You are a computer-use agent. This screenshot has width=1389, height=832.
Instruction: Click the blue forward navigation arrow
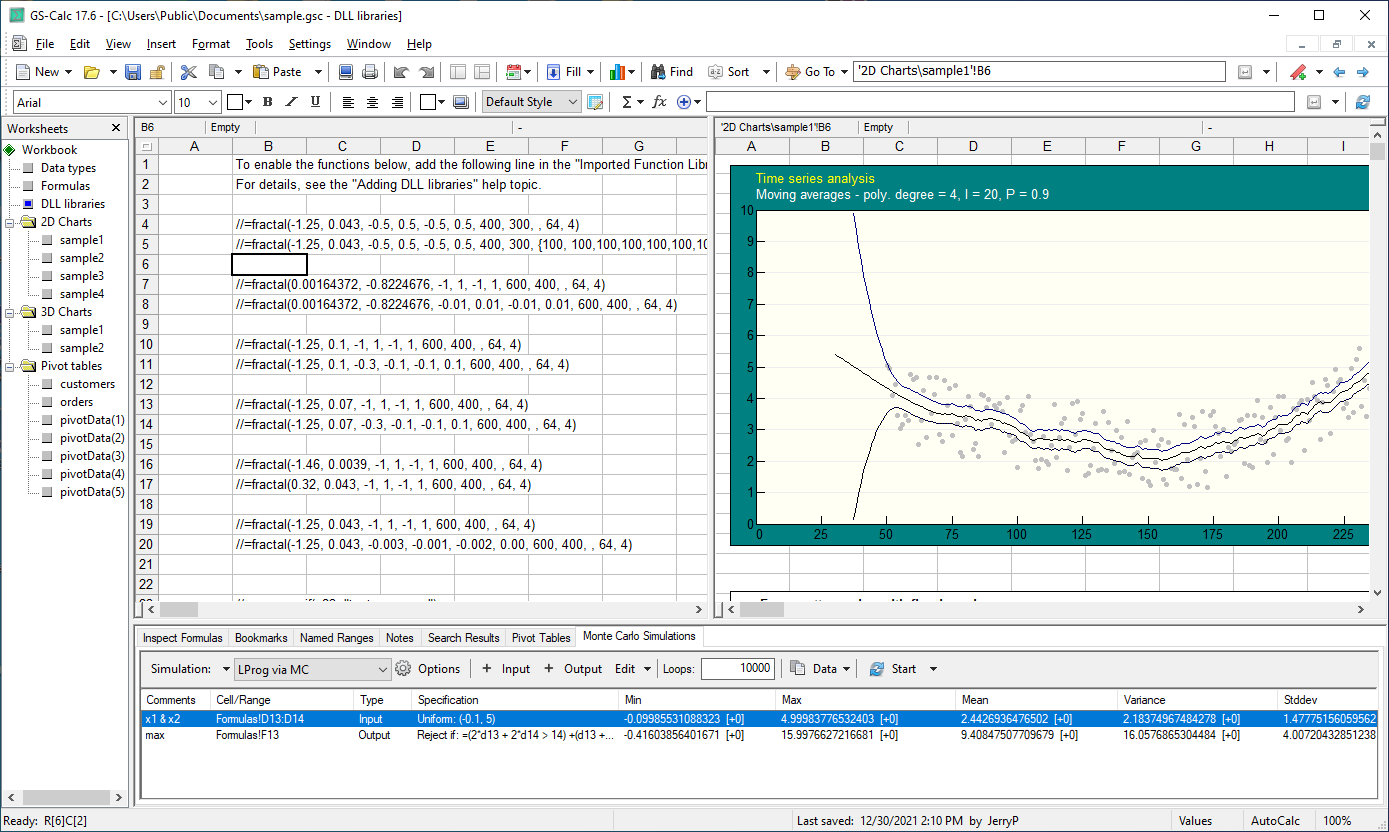pyautogui.click(x=1362, y=72)
